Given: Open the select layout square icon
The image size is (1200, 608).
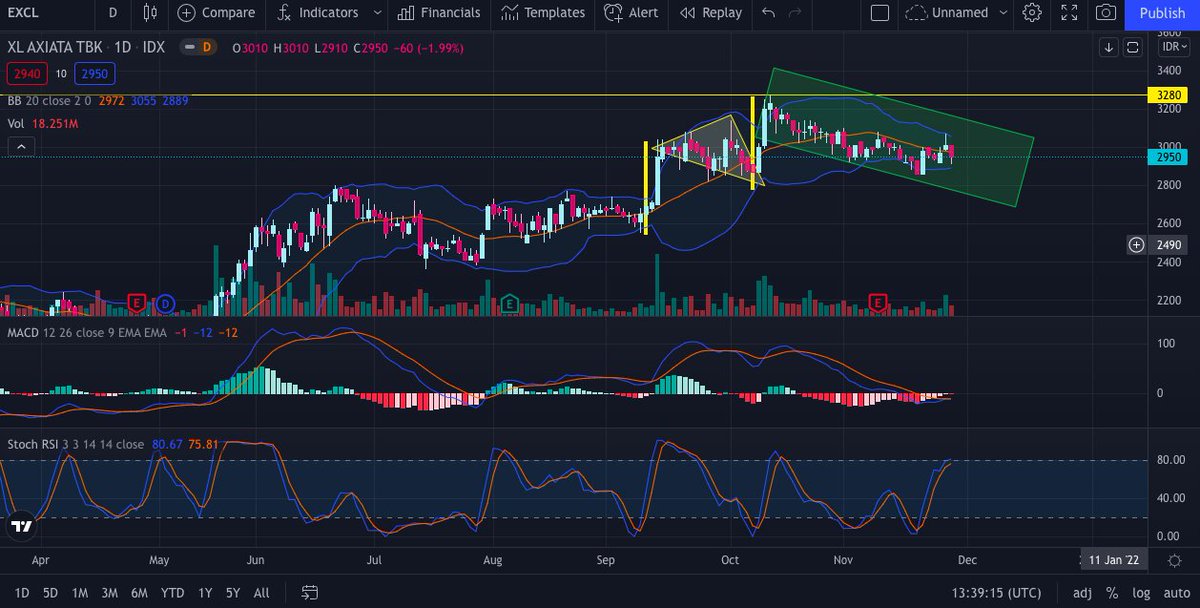Looking at the screenshot, I should (x=879, y=13).
